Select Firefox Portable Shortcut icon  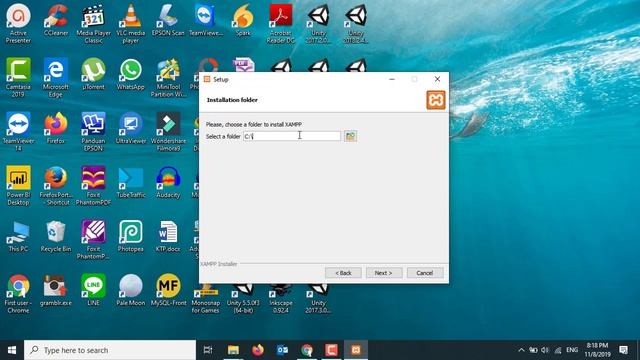click(x=56, y=185)
